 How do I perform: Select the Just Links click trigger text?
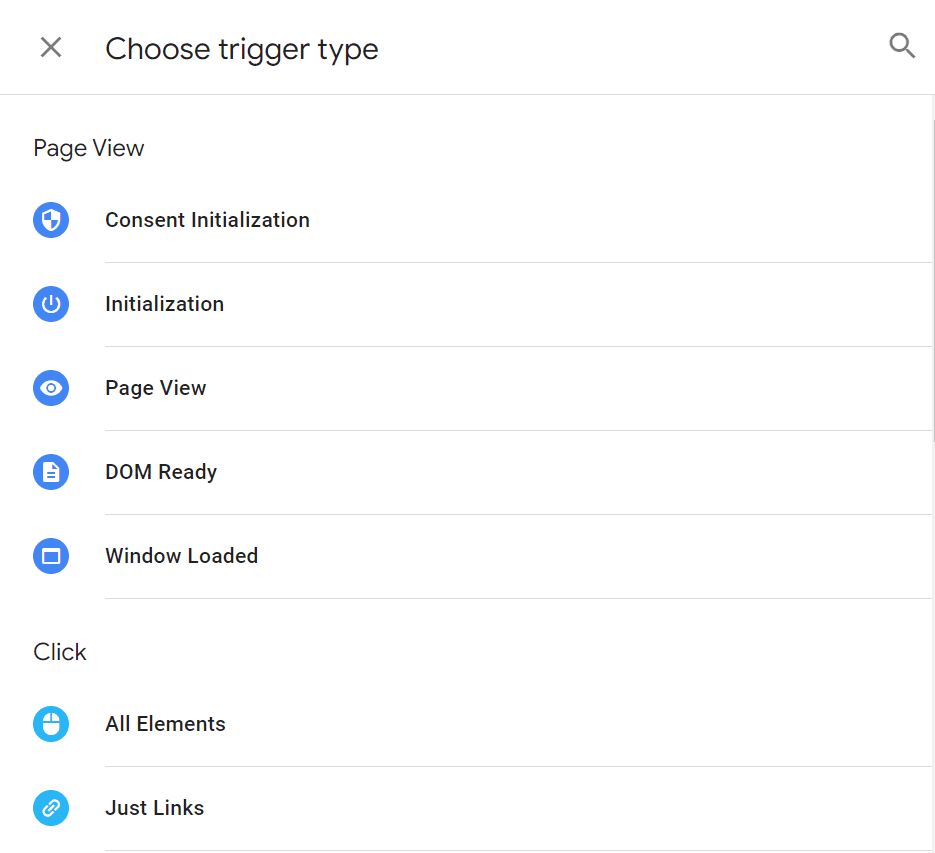(154, 808)
